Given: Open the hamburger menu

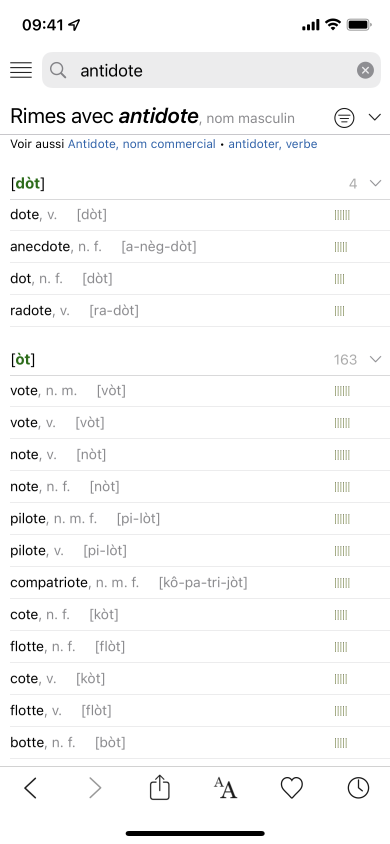Looking at the screenshot, I should [x=21, y=70].
